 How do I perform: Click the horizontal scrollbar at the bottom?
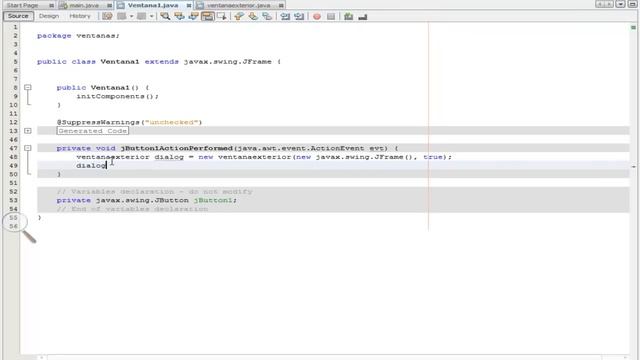[x=324, y=358]
